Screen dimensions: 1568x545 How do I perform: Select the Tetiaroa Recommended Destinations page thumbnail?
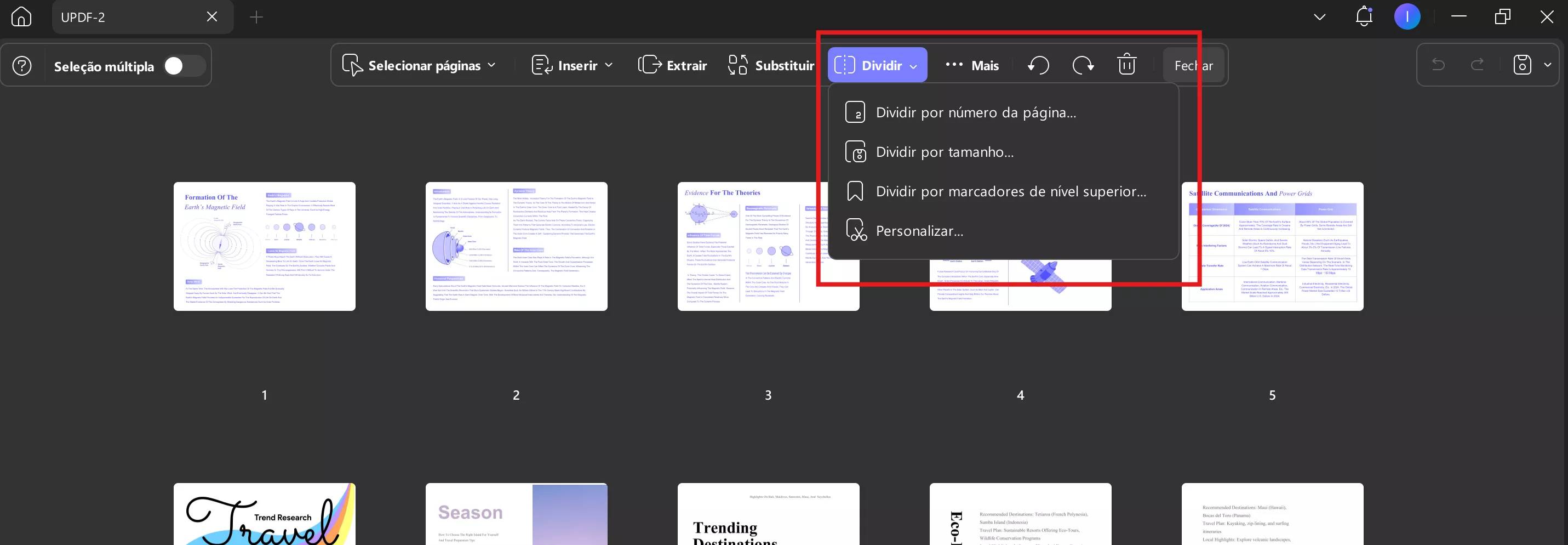(1020, 514)
